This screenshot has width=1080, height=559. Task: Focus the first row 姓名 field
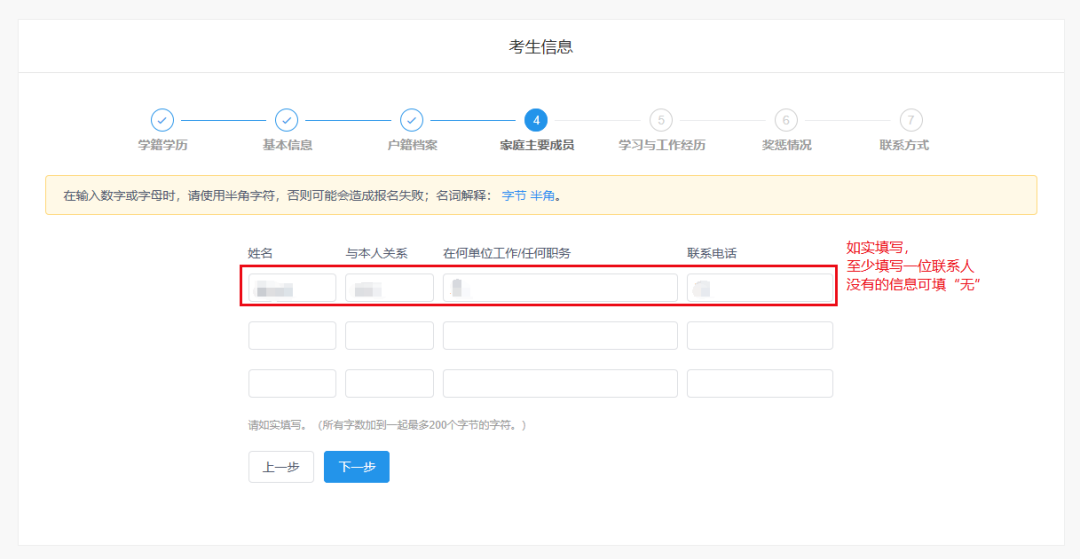292,288
